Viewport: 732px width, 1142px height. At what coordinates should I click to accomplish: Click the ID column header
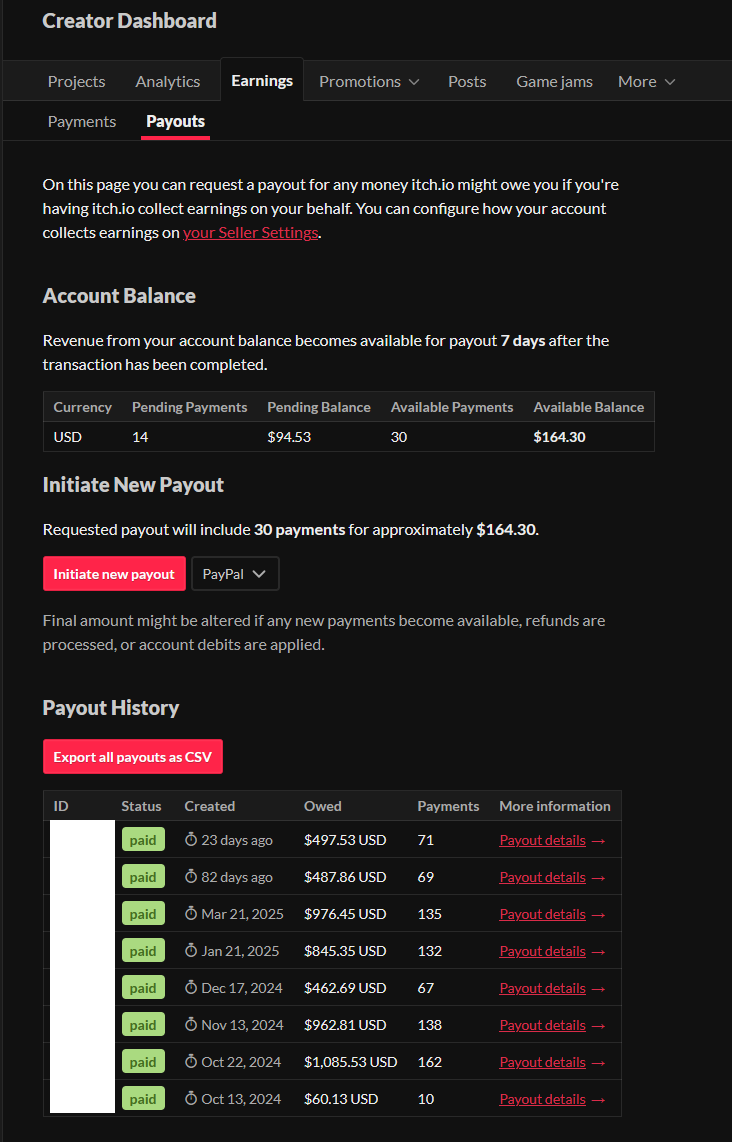click(x=61, y=806)
